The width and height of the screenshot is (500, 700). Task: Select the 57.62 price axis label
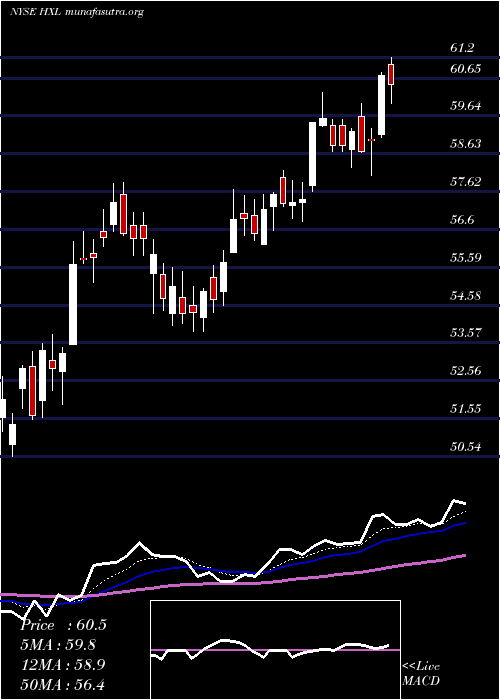click(x=466, y=182)
